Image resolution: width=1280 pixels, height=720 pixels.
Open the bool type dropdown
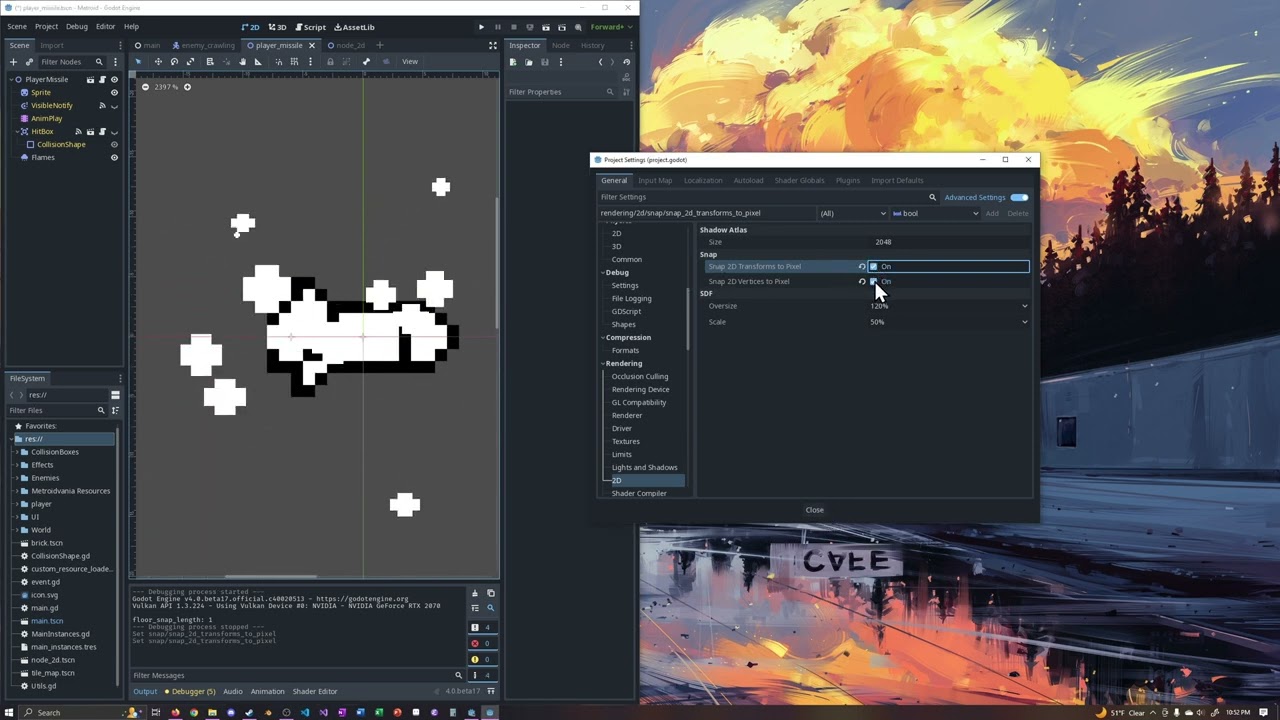point(935,213)
